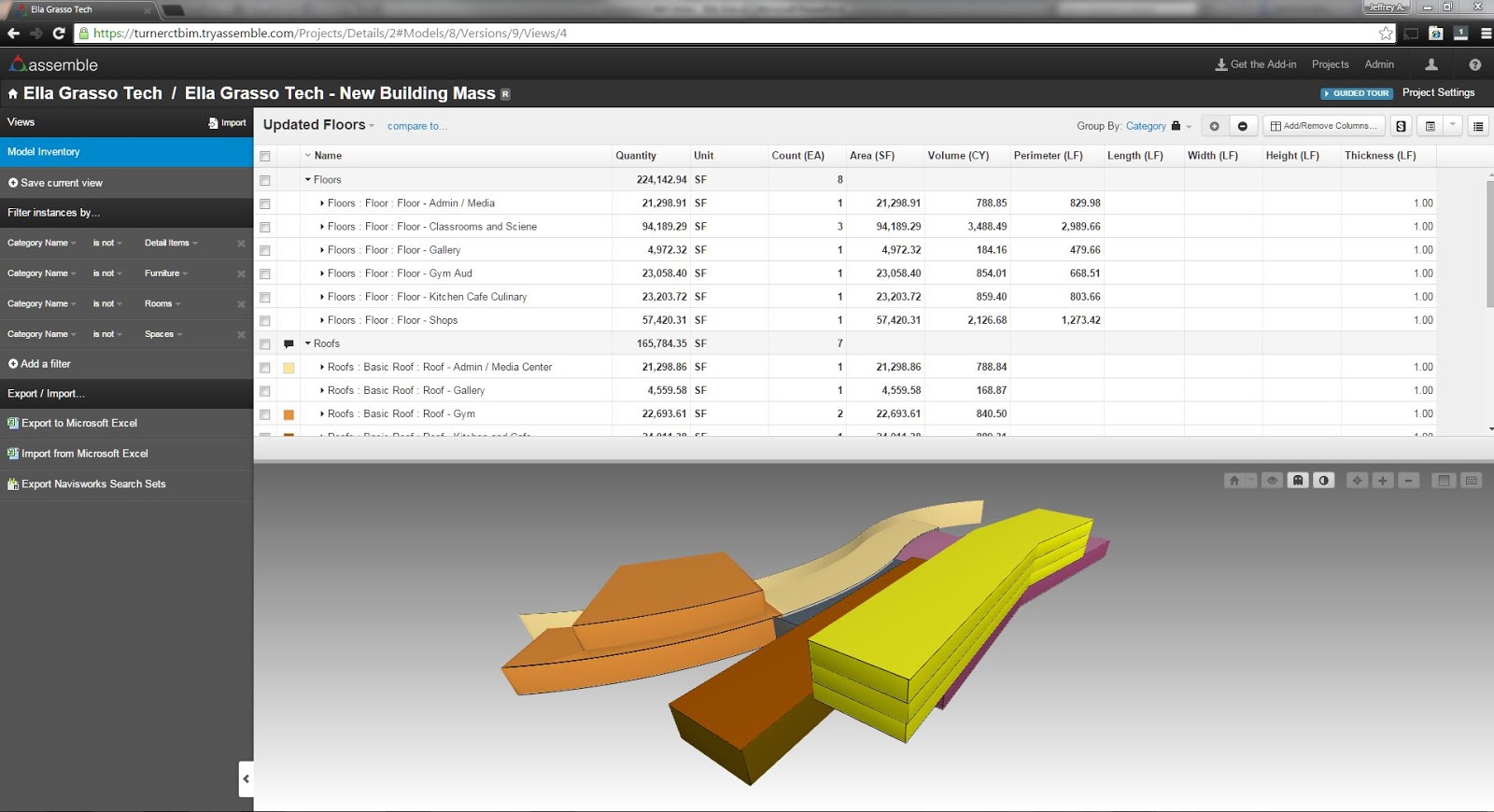
Task: Click the compare to... link
Action: [416, 126]
